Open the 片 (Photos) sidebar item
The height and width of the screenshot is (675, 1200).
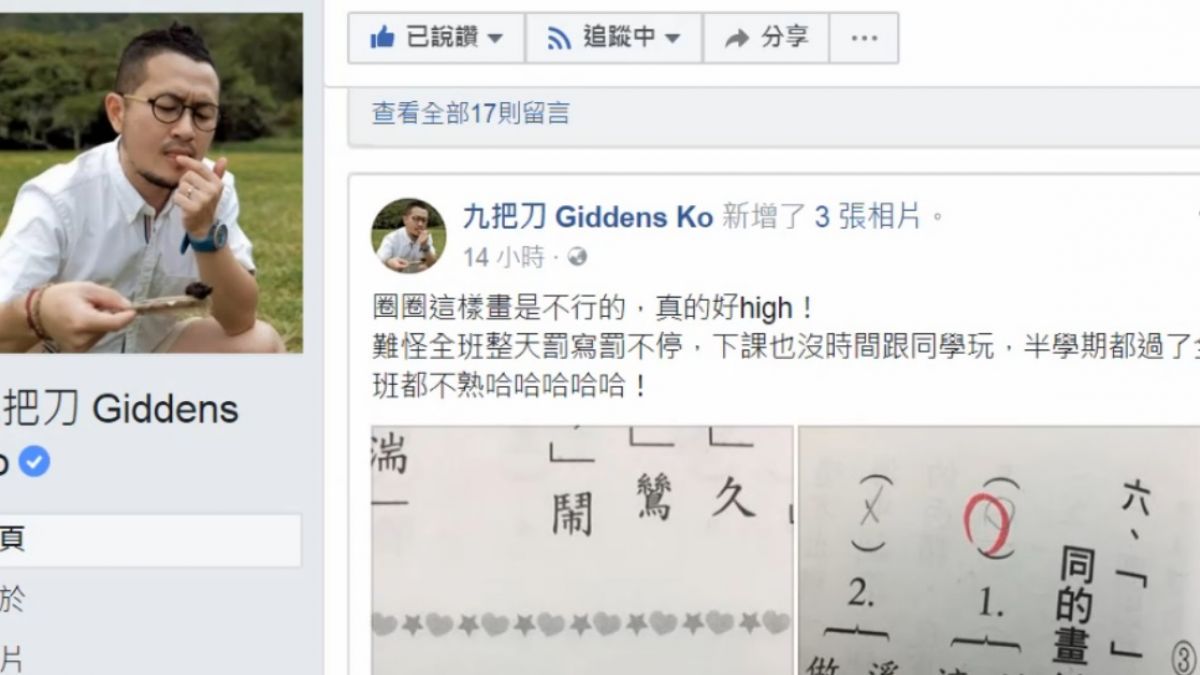pyautogui.click(x=11, y=659)
